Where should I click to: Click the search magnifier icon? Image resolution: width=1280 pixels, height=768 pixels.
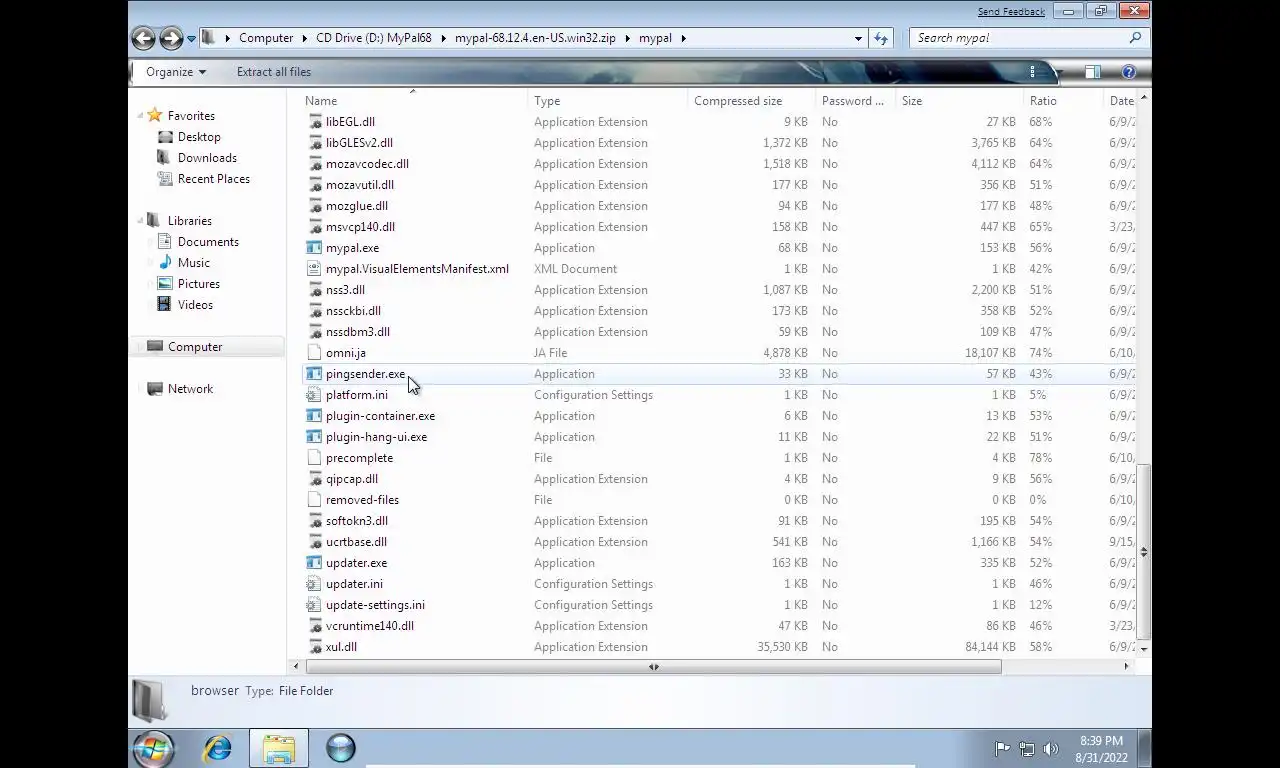click(1135, 38)
